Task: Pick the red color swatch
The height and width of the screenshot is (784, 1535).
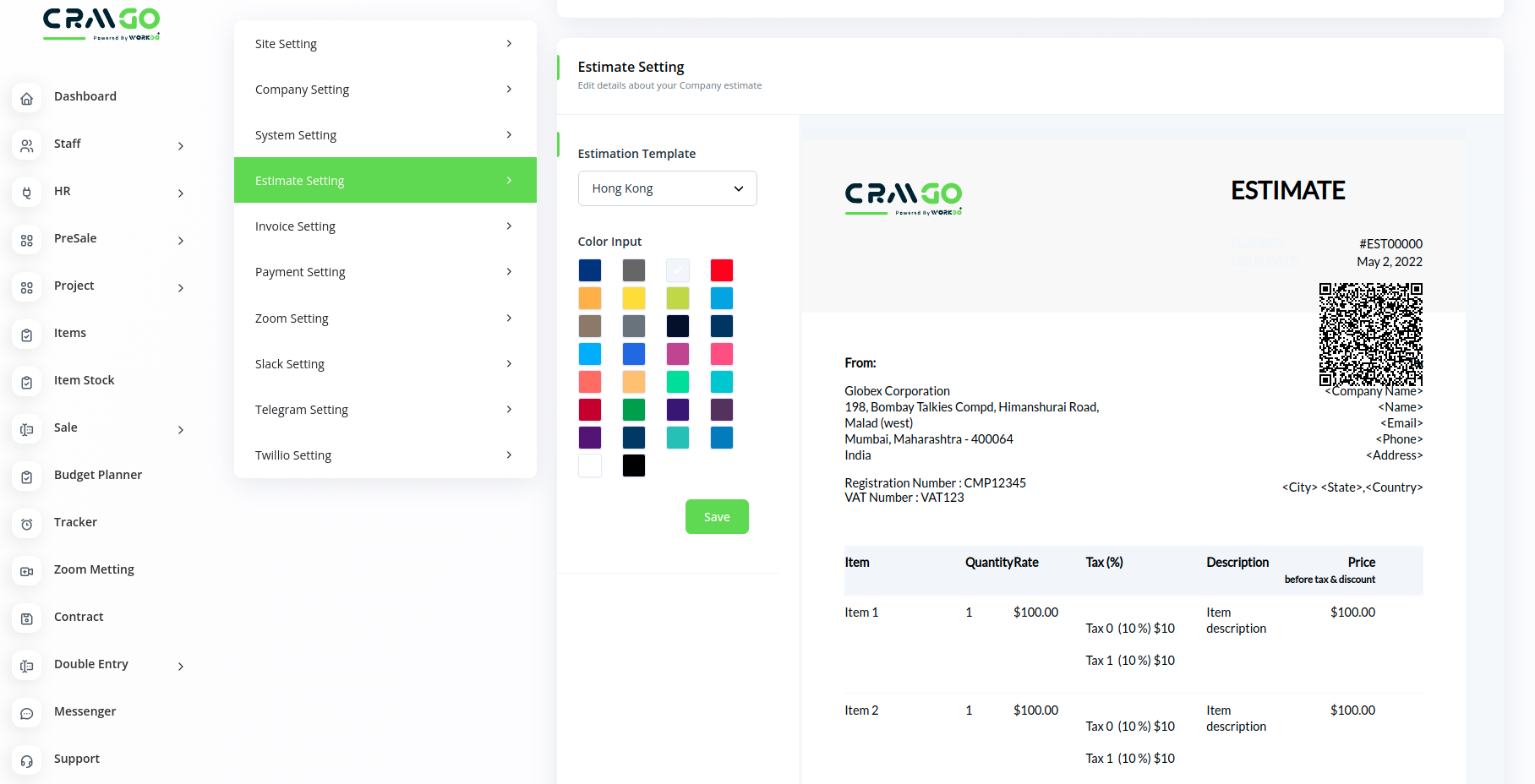Action: [x=722, y=270]
